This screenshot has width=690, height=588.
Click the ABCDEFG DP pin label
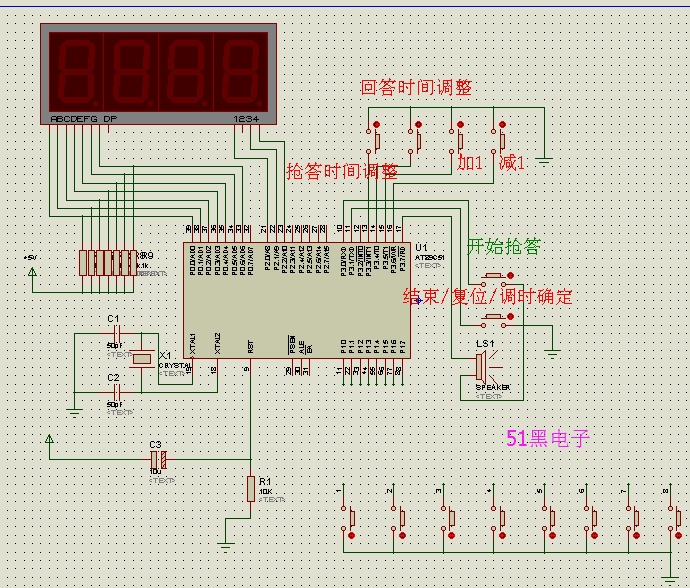(x=84, y=119)
